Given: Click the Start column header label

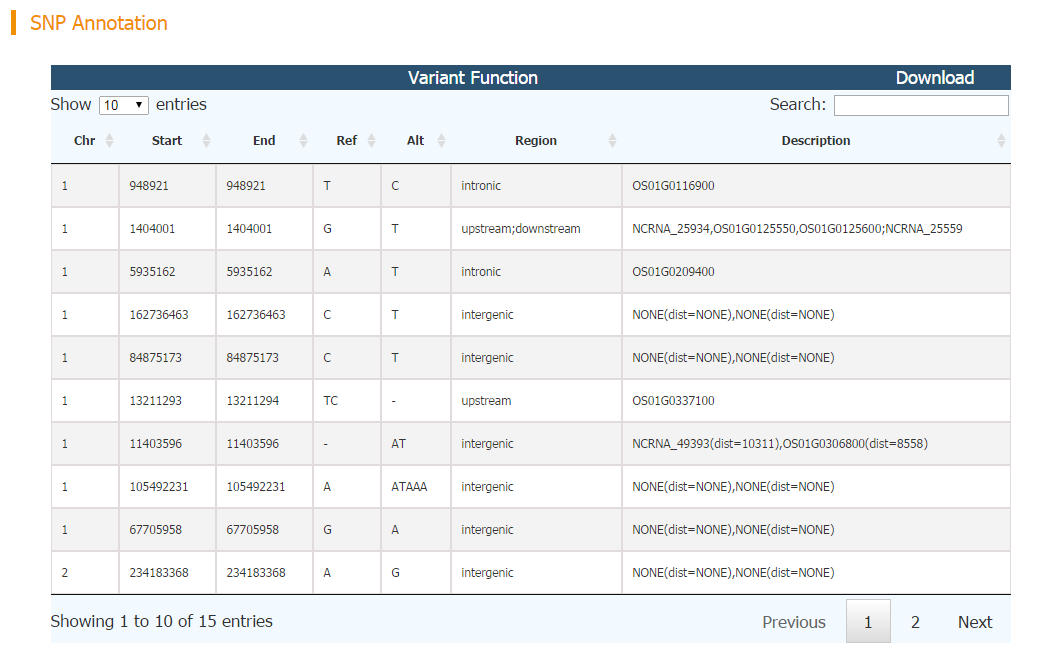Looking at the screenshot, I should click(167, 141).
